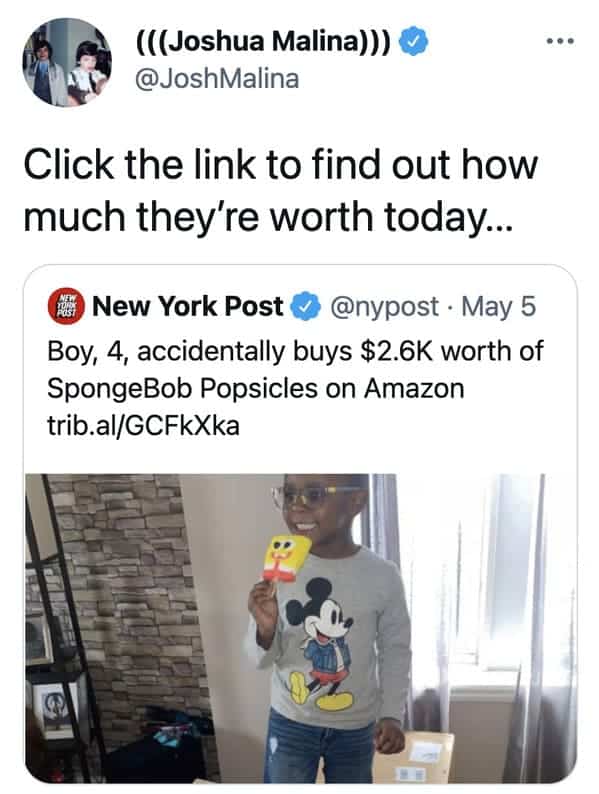This screenshot has height=794, width=599.
Task: Open the May 5 tweet timestamp
Action: pyautogui.click(x=498, y=307)
